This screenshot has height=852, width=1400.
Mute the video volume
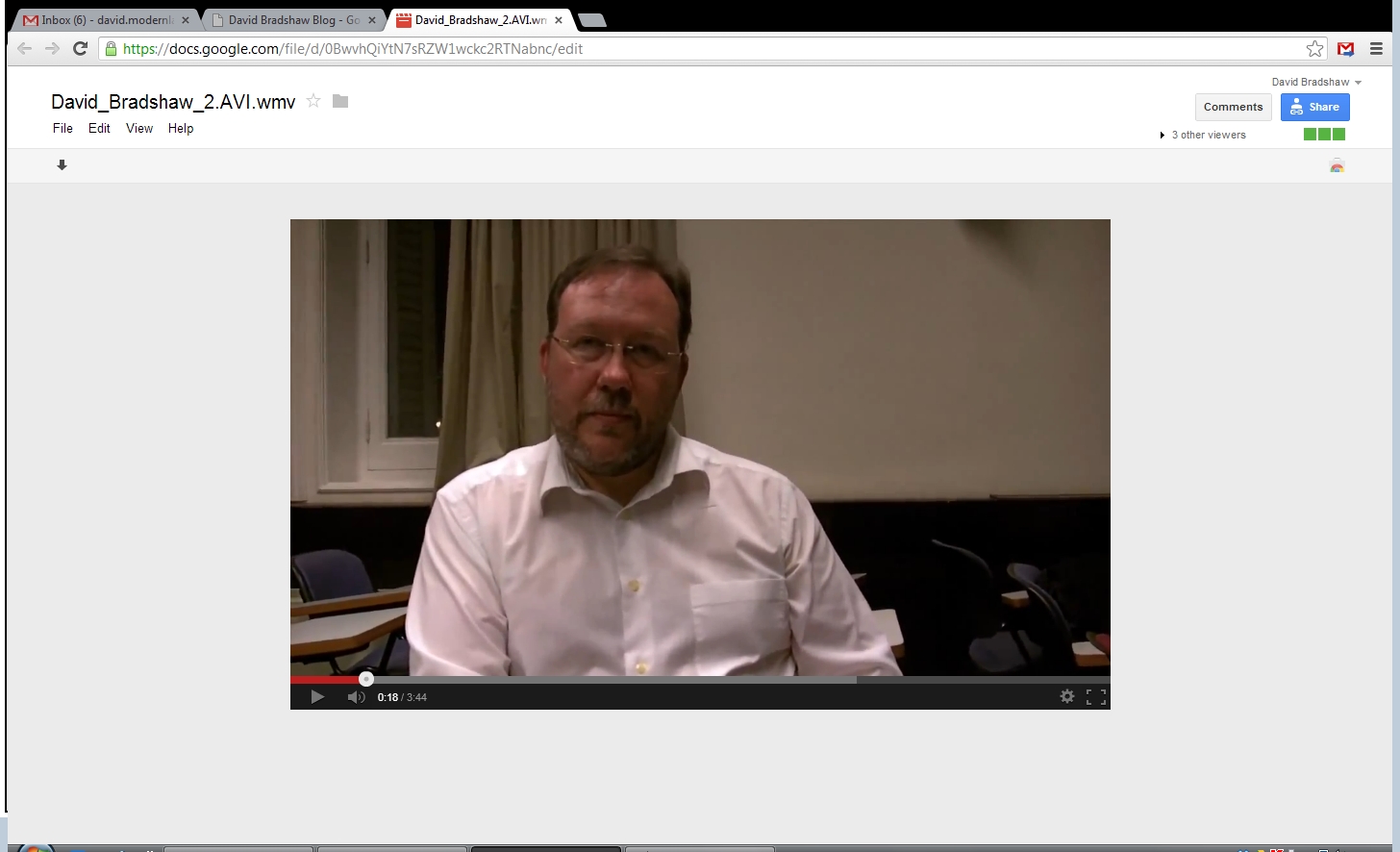coord(356,697)
